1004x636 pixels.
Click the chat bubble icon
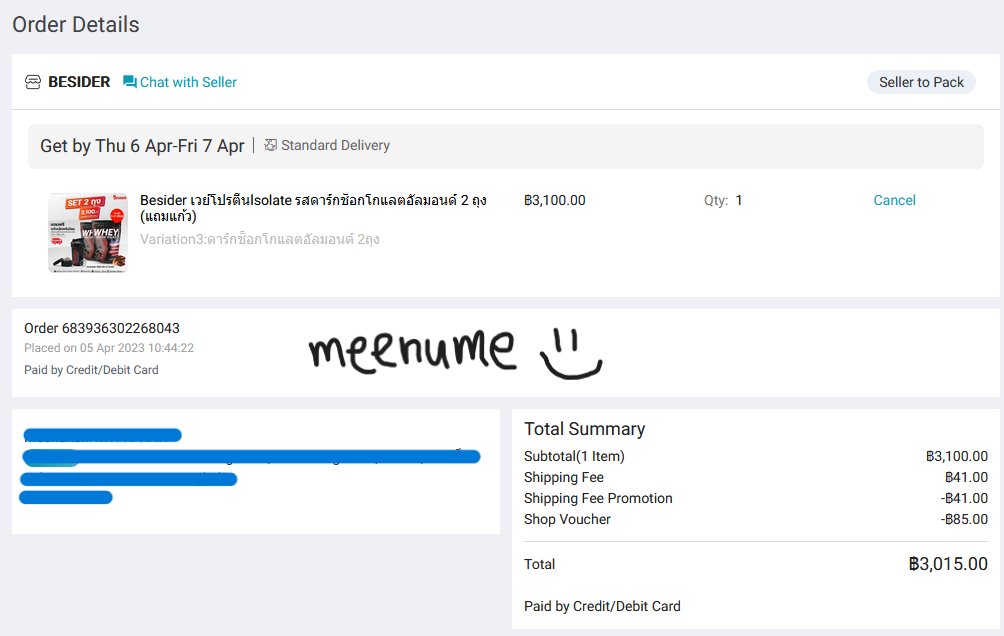pyautogui.click(x=129, y=82)
